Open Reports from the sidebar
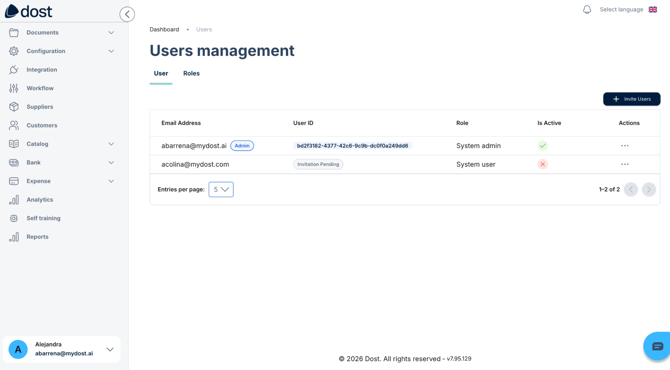Viewport: 670px width, 370px height. (x=38, y=237)
